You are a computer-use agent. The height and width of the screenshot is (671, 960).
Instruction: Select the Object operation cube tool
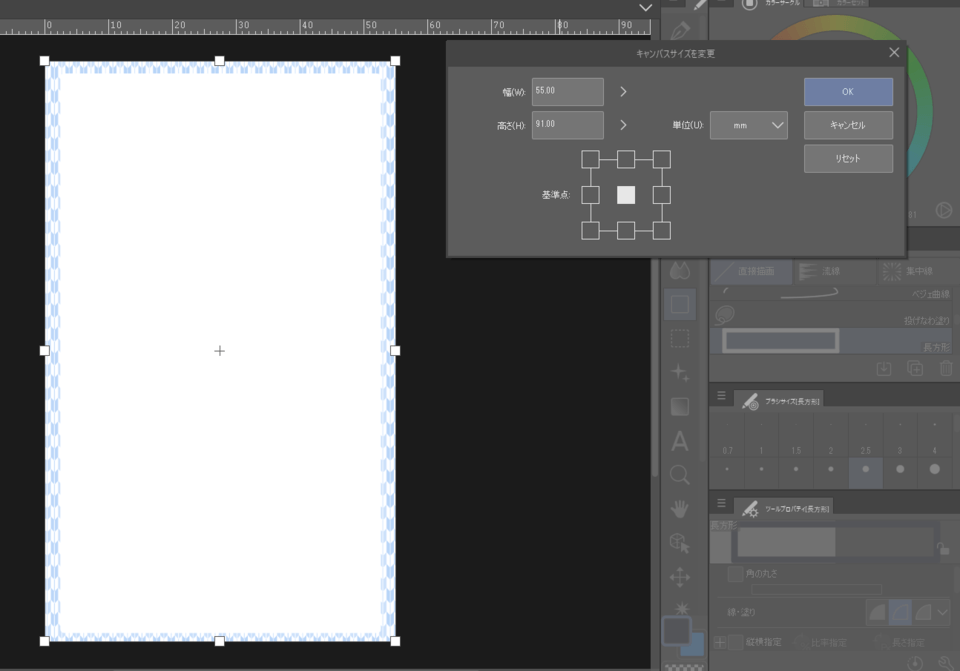[x=680, y=542]
